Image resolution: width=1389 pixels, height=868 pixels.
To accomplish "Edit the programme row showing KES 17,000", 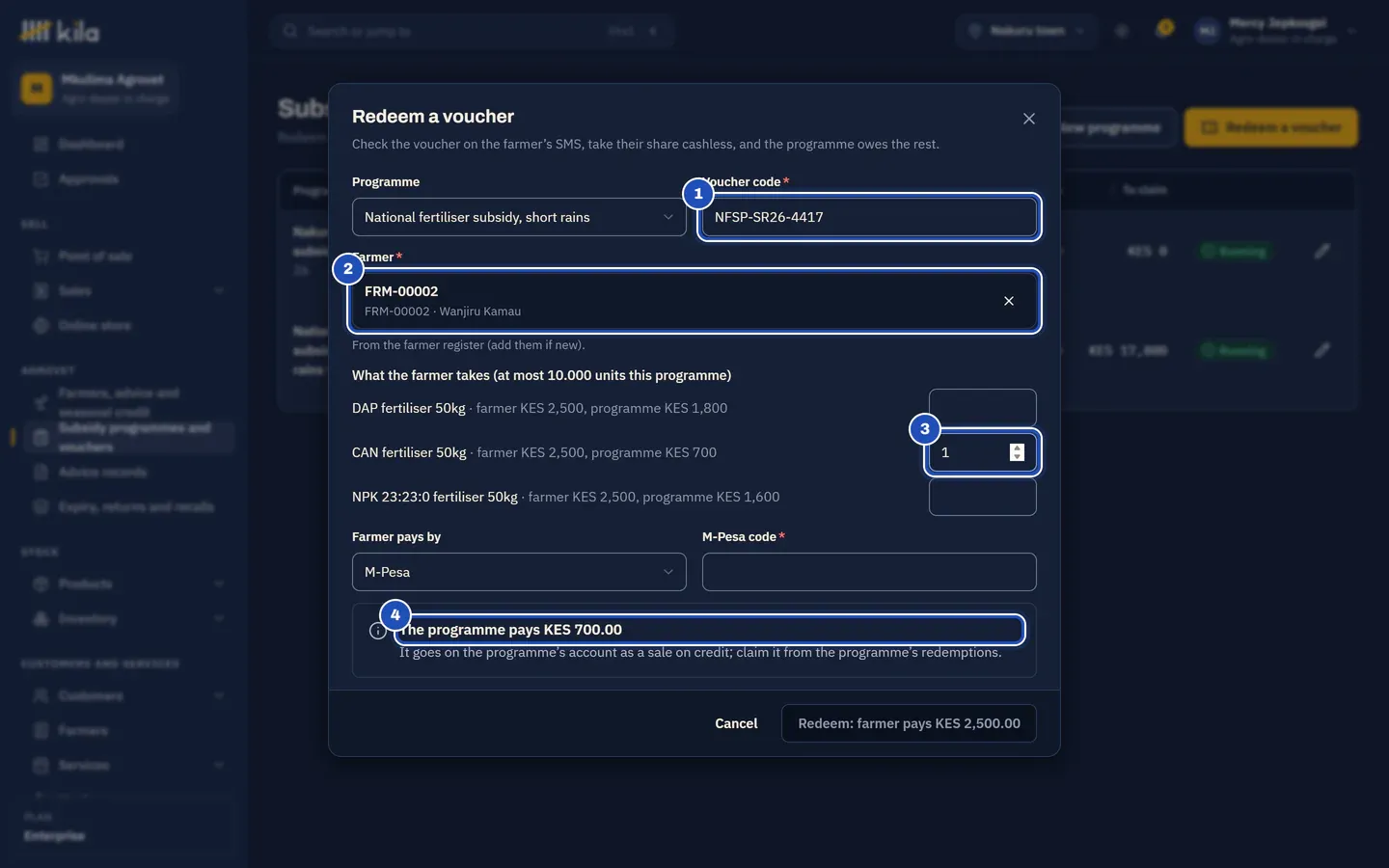I will [x=1322, y=350].
